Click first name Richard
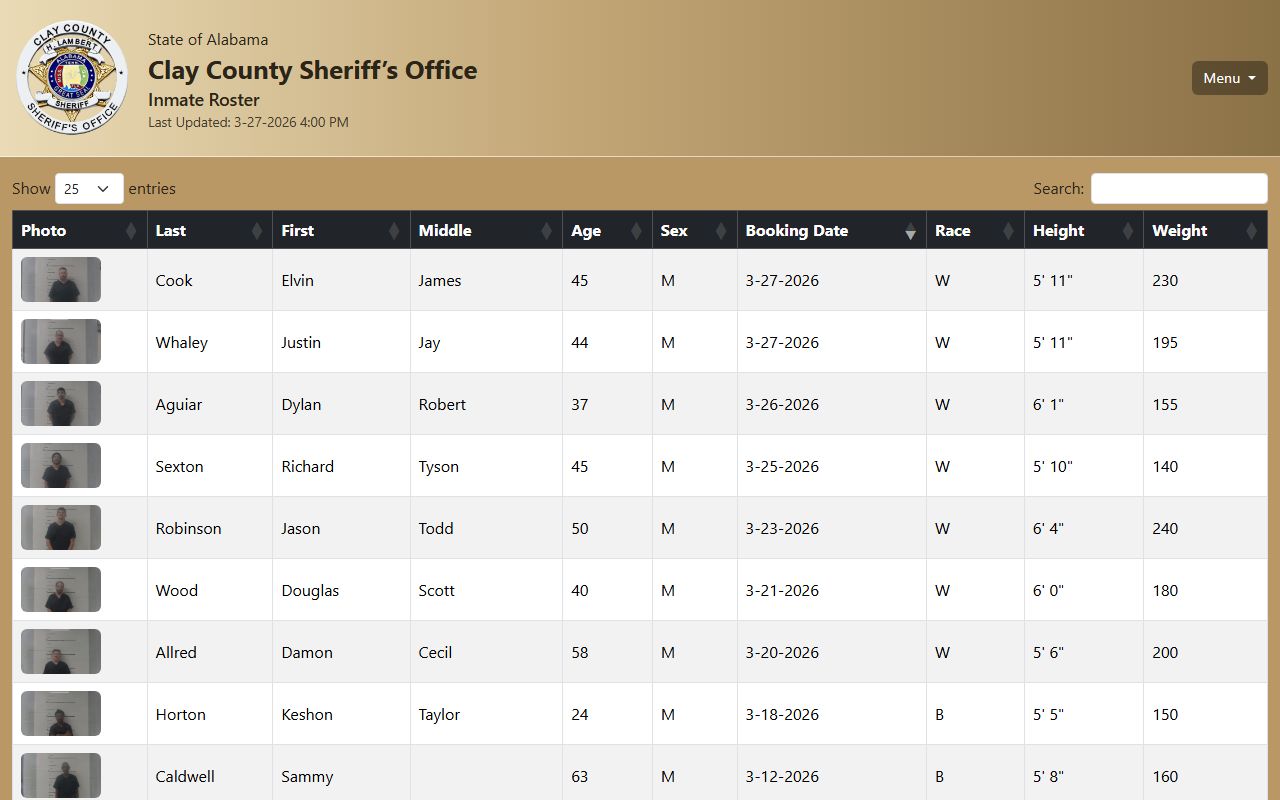Screen dimensions: 1280x800 (x=308, y=467)
